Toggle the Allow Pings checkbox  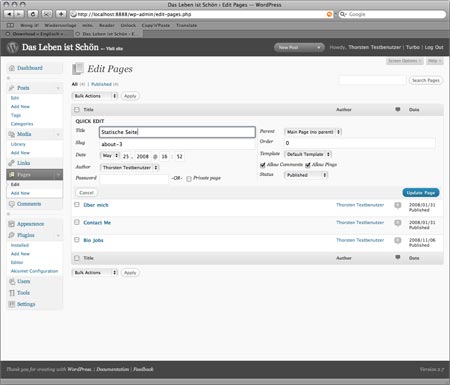point(308,165)
